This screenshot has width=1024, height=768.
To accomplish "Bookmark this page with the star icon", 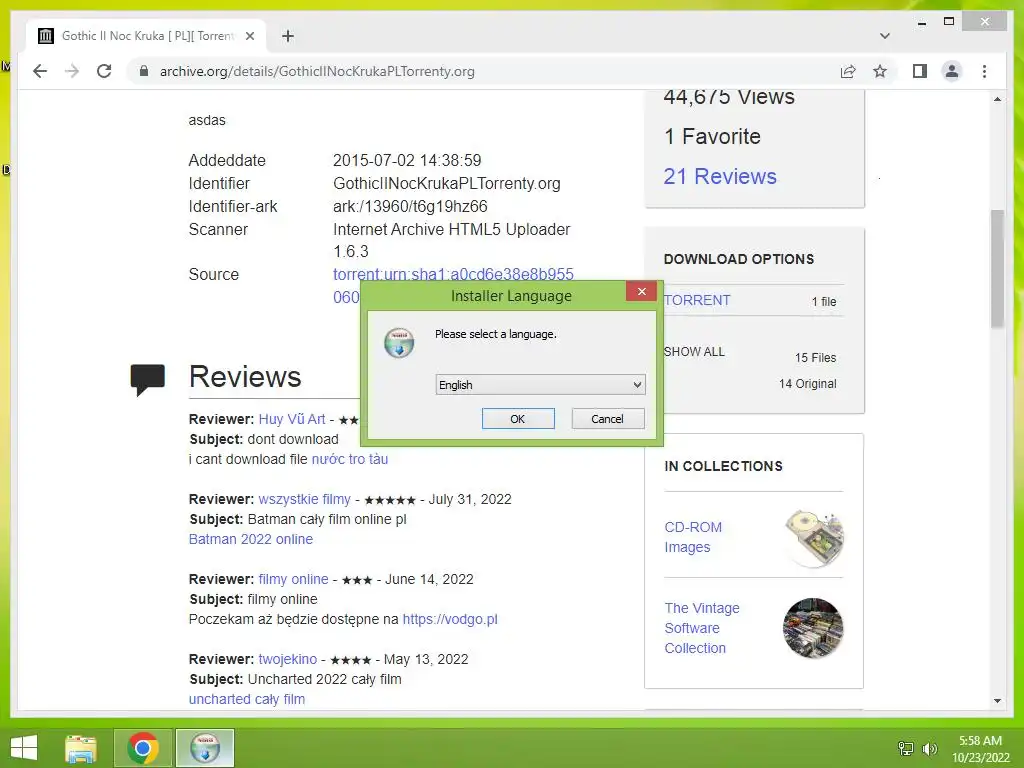I will point(880,71).
